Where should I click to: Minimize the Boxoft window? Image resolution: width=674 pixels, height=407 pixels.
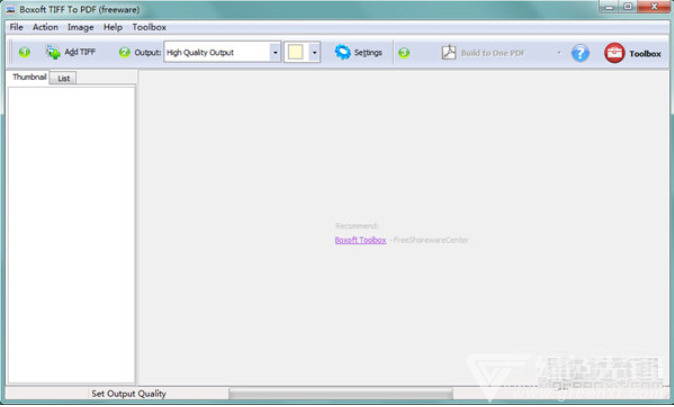click(609, 6)
